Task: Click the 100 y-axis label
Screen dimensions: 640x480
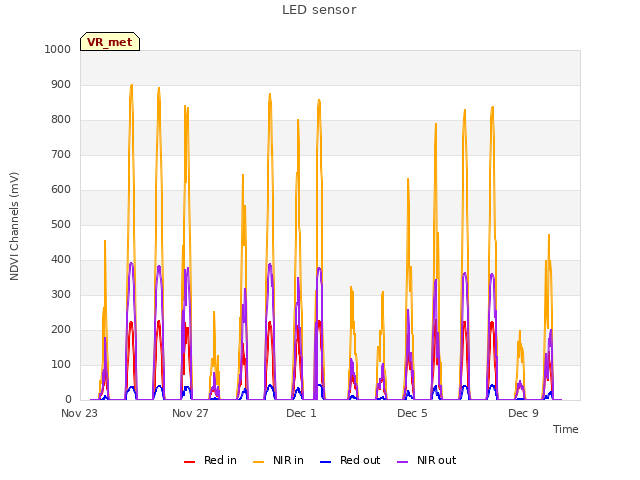Action: (61, 364)
